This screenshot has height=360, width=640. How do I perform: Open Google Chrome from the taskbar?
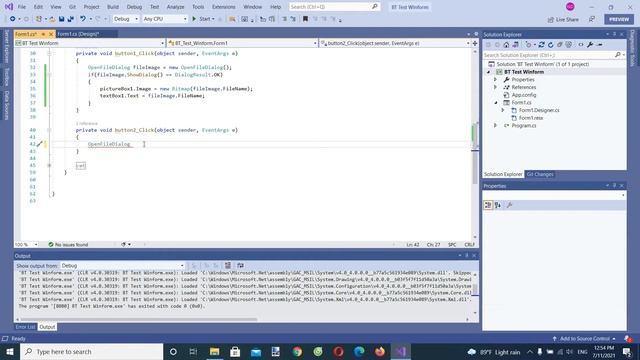[x=297, y=351]
